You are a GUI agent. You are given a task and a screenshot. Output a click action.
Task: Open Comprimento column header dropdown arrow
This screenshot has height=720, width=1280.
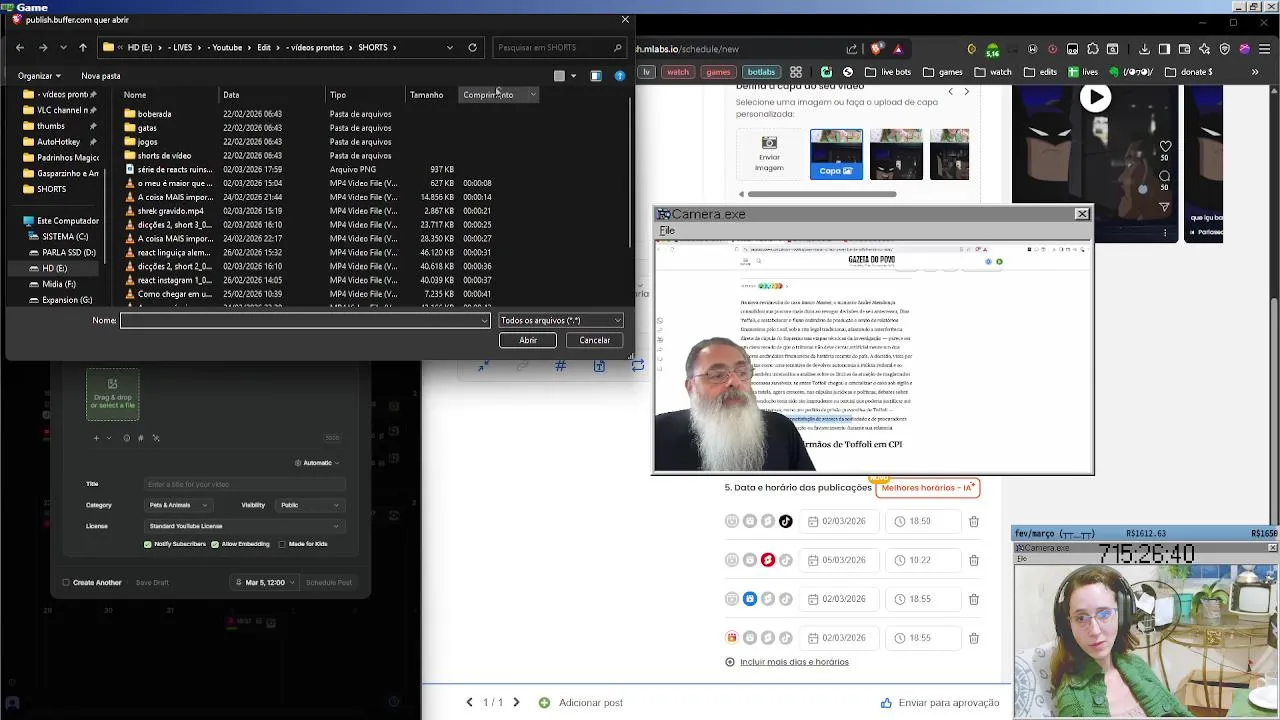click(533, 95)
